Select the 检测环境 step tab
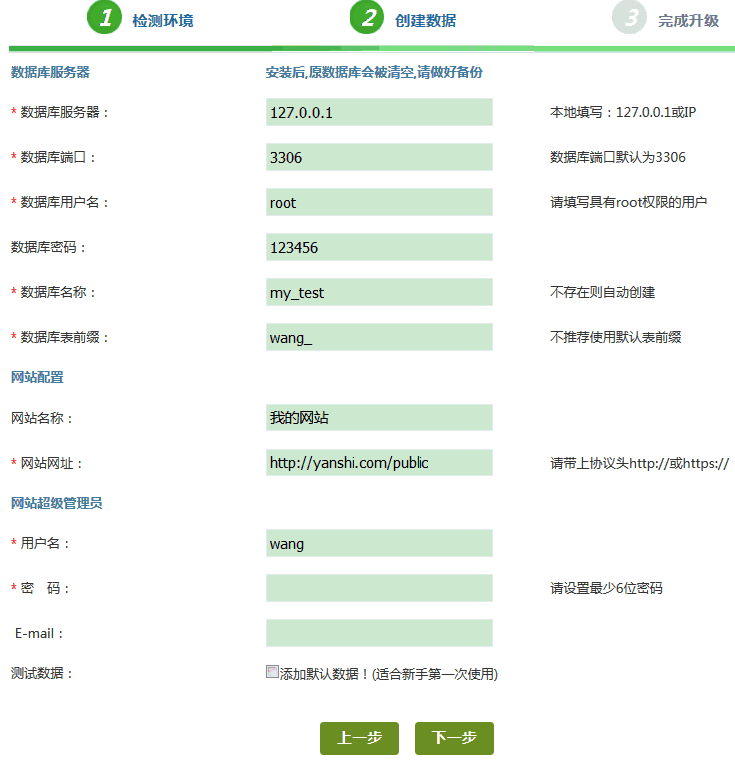The width and height of the screenshot is (735, 763). click(162, 20)
